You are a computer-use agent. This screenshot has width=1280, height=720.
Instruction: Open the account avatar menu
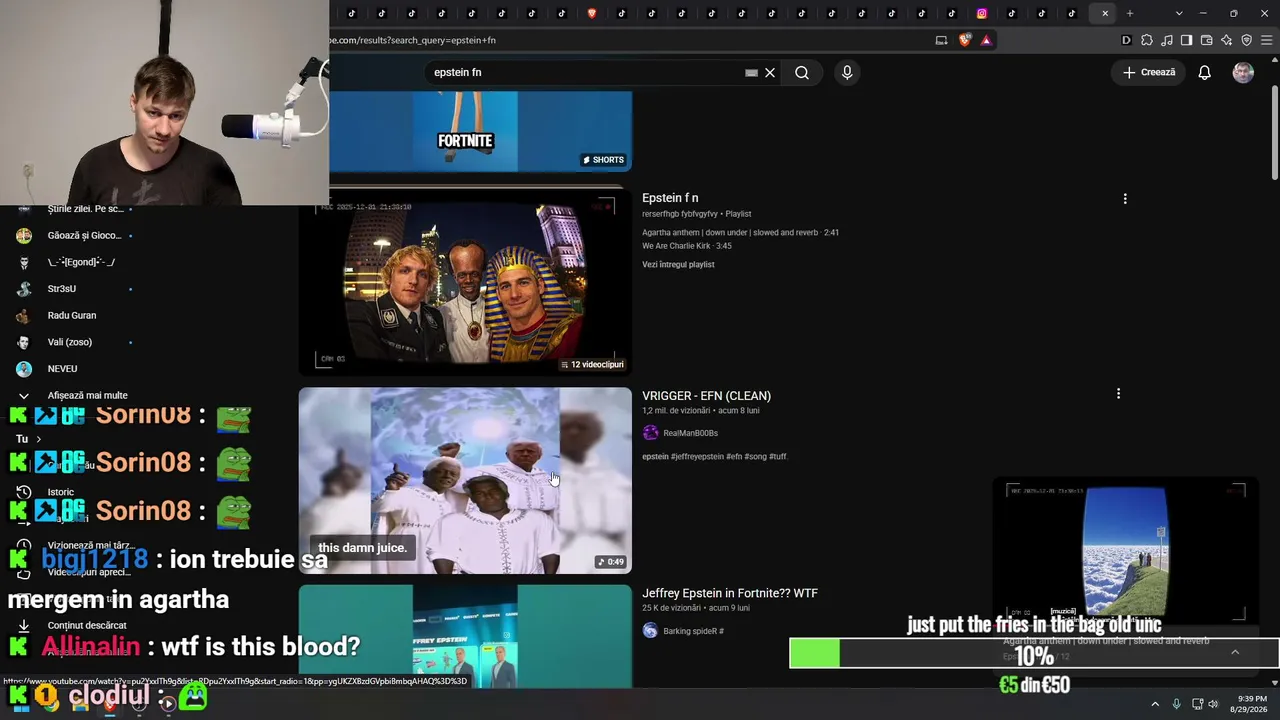click(x=1243, y=72)
